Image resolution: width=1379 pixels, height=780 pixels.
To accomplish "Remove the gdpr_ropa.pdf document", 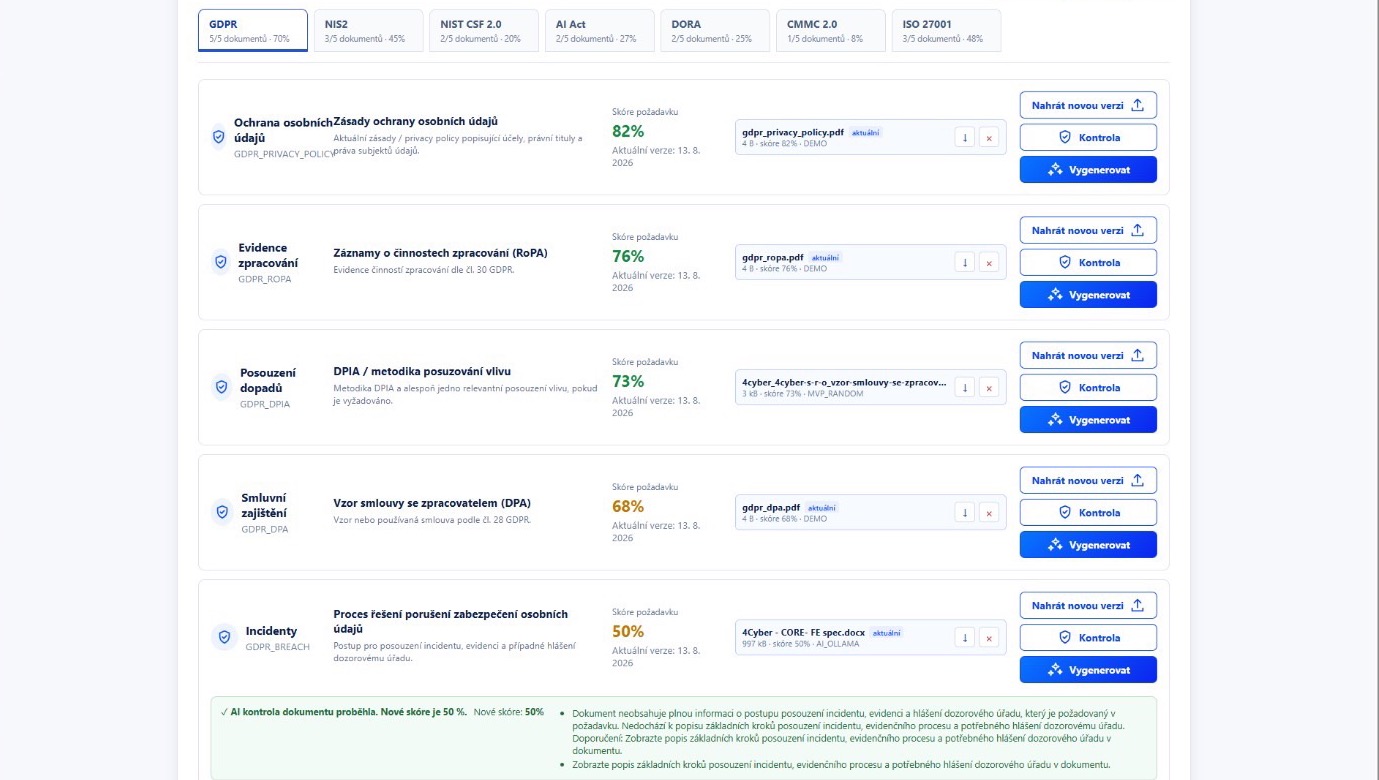I will [x=989, y=262].
